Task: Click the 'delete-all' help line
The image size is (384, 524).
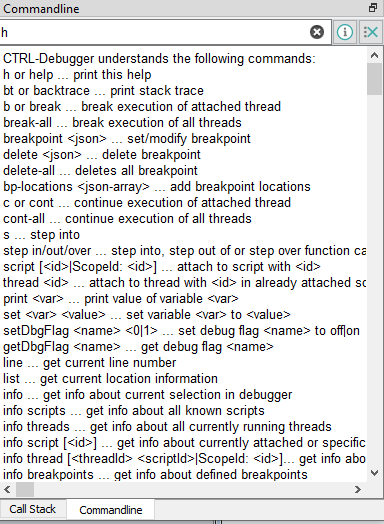Action: tap(100, 171)
